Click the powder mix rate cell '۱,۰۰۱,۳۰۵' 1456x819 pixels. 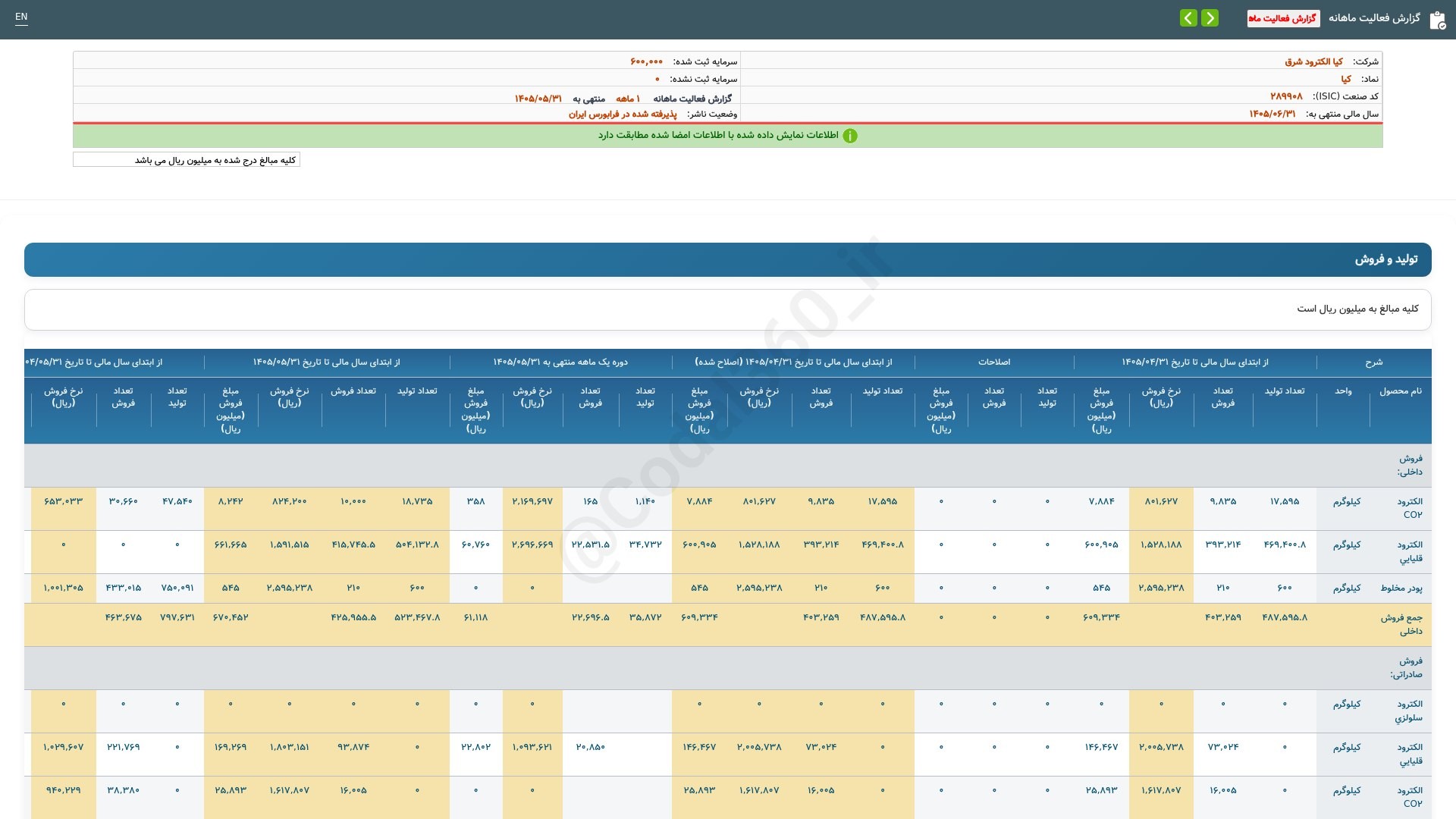(63, 588)
